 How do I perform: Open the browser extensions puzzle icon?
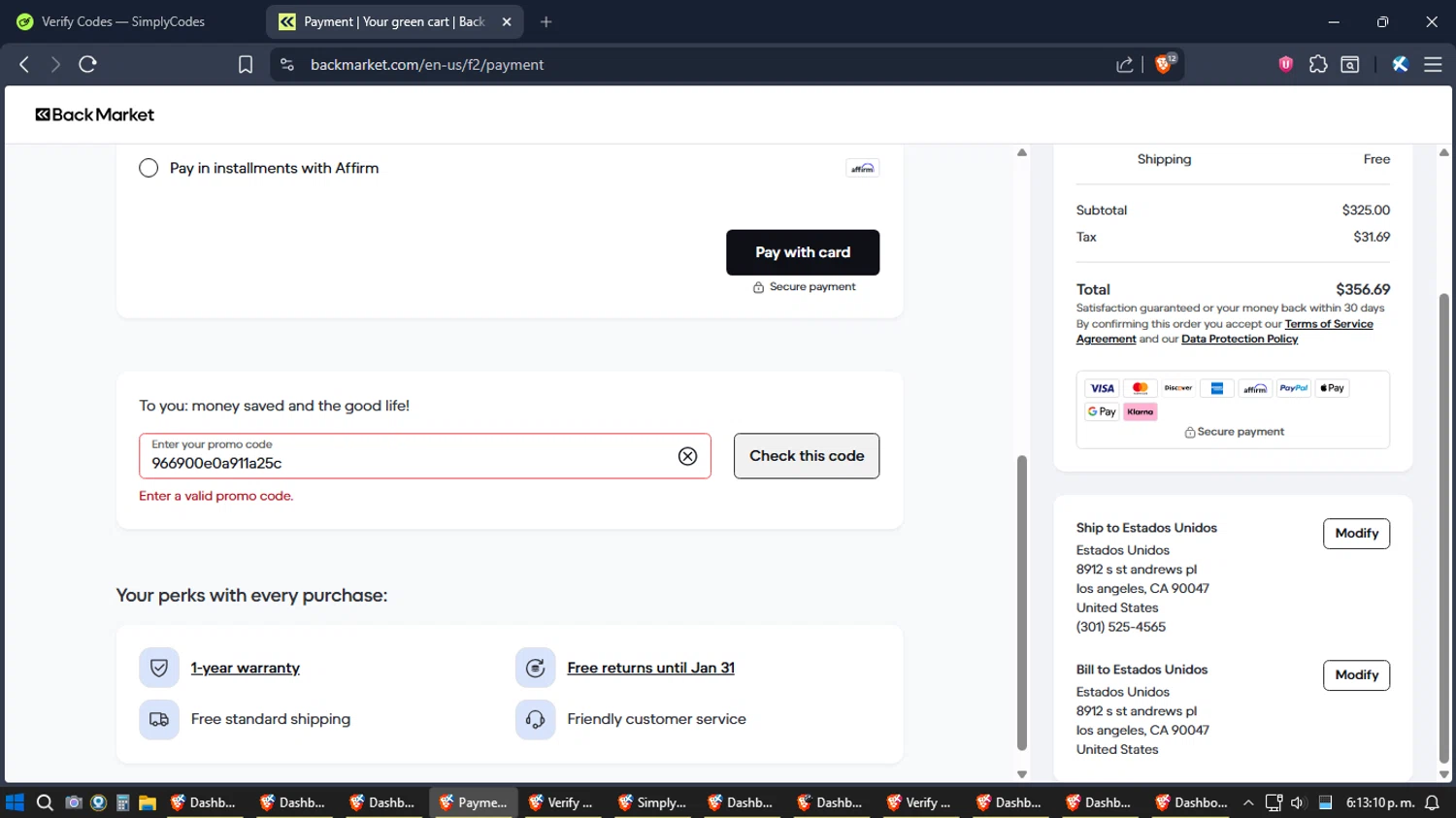[x=1318, y=64]
